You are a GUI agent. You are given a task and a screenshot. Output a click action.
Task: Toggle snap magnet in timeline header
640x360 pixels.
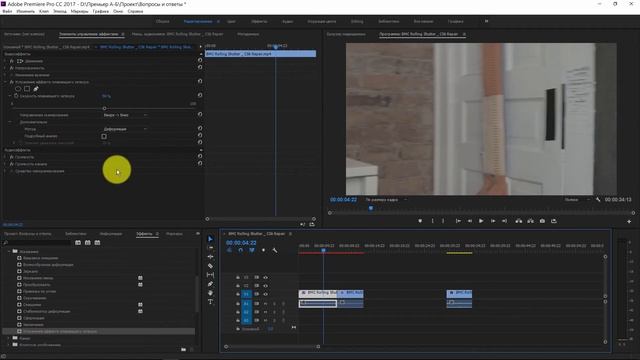[x=240, y=250]
